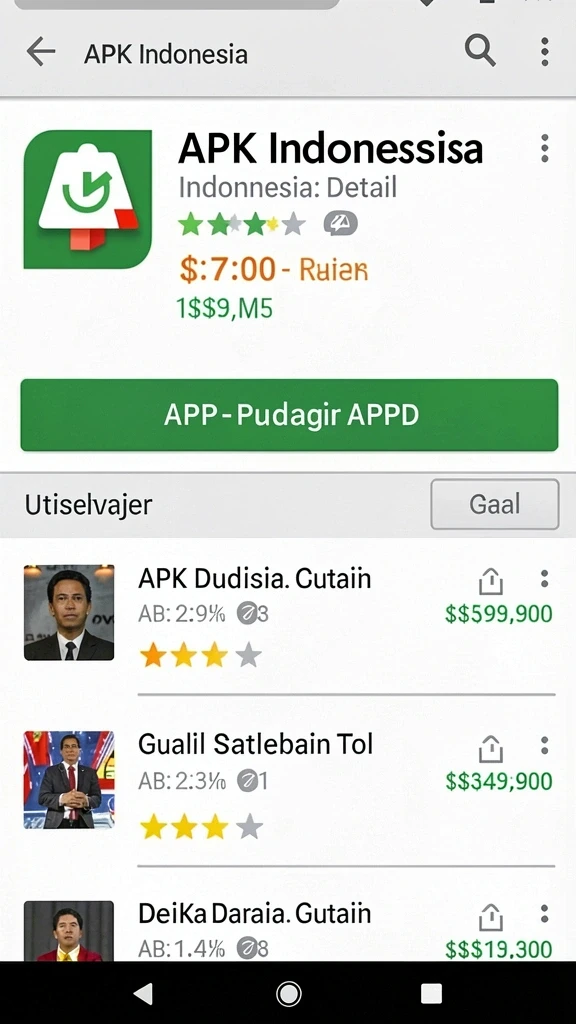This screenshot has width=576, height=1024.
Task: Tap the $$599,900 price label
Action: point(499,614)
